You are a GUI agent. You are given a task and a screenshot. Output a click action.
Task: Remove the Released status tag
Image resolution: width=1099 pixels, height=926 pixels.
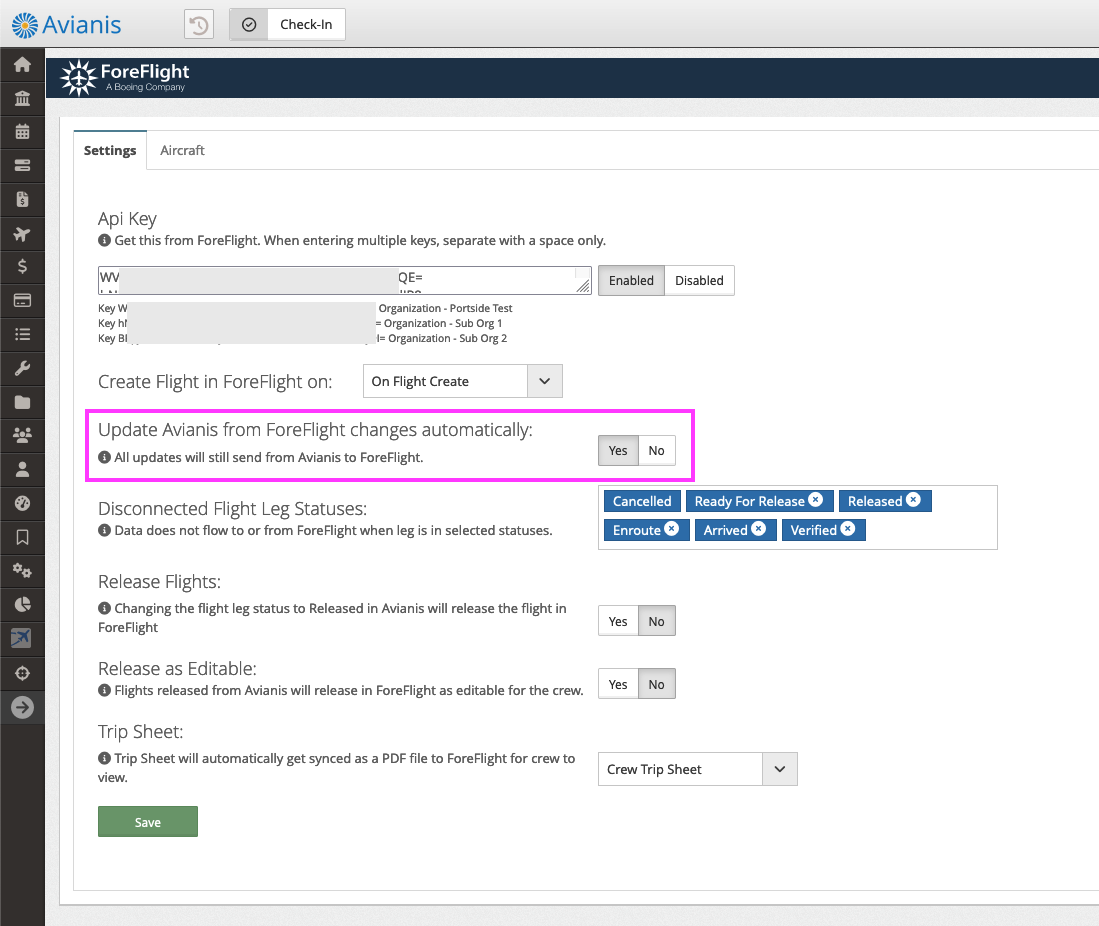pyautogui.click(x=913, y=500)
